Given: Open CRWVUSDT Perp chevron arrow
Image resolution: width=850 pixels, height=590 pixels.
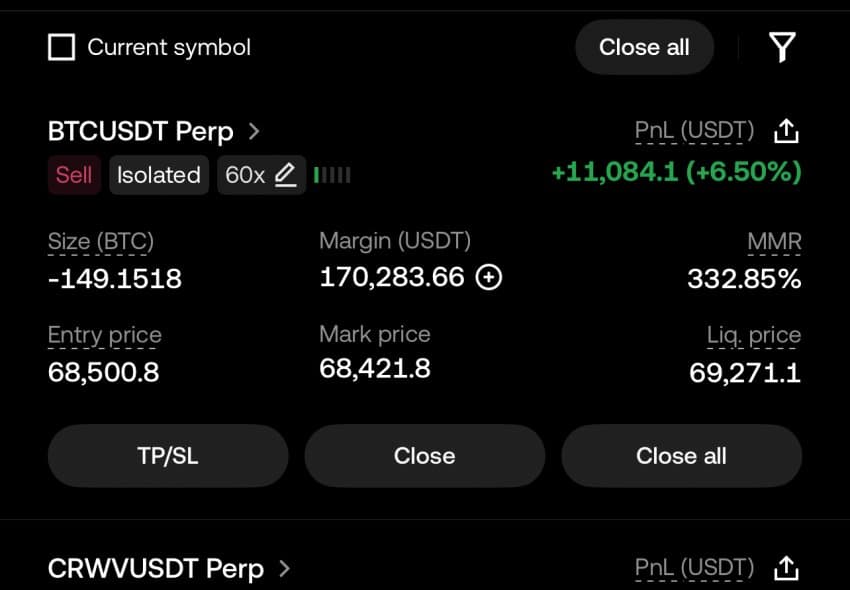Looking at the screenshot, I should [284, 568].
